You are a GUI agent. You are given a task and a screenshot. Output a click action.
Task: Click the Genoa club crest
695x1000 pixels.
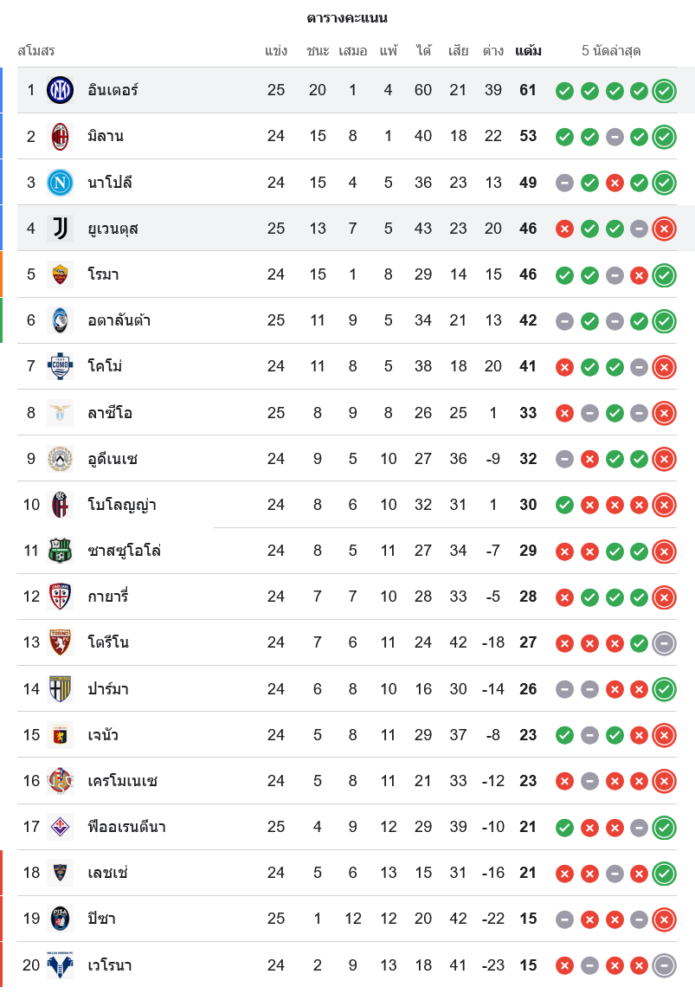(x=60, y=735)
